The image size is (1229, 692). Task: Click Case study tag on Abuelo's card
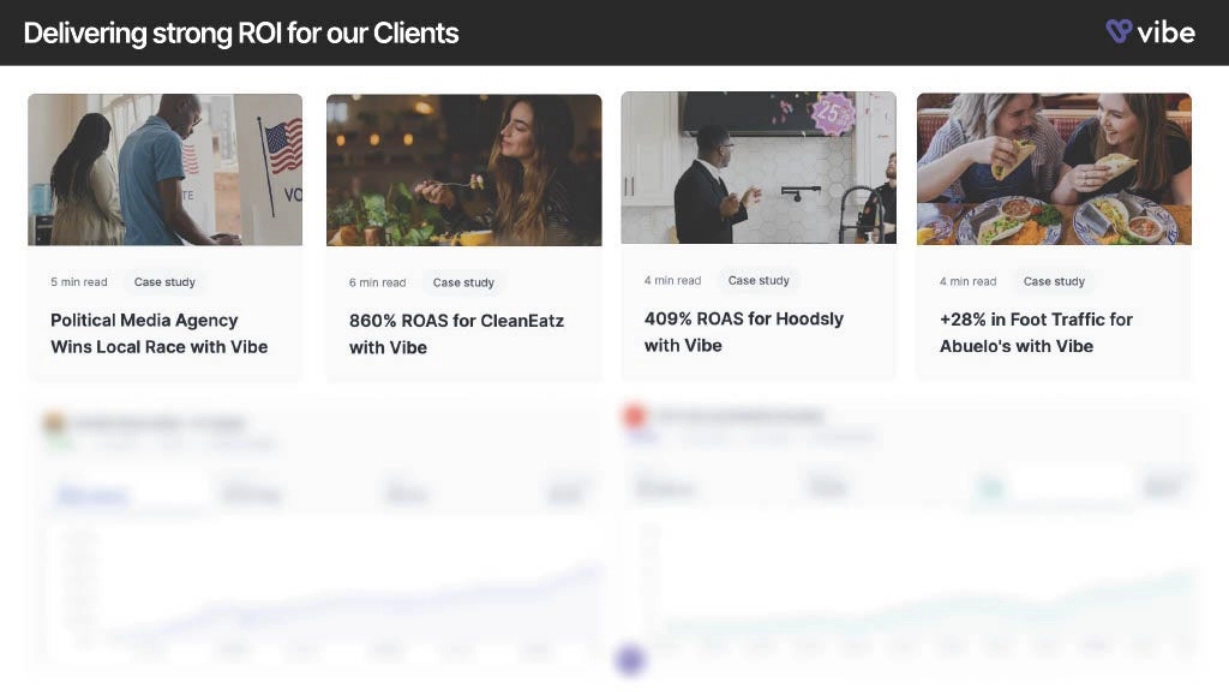pos(1054,282)
